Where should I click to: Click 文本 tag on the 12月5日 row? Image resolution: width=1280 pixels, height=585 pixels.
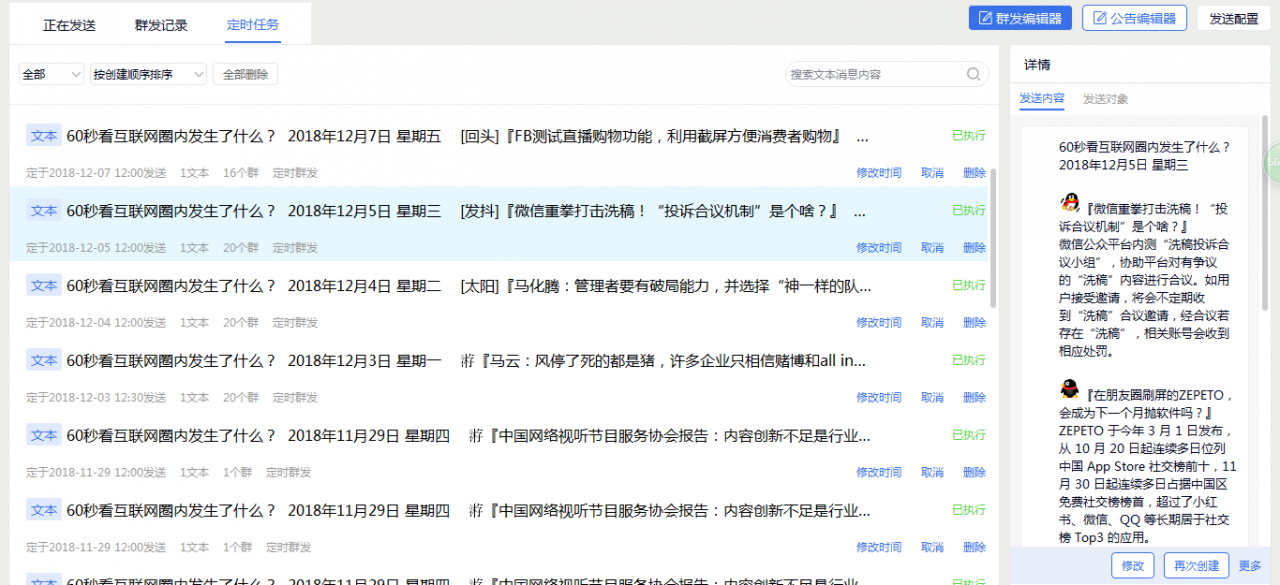[x=44, y=210]
